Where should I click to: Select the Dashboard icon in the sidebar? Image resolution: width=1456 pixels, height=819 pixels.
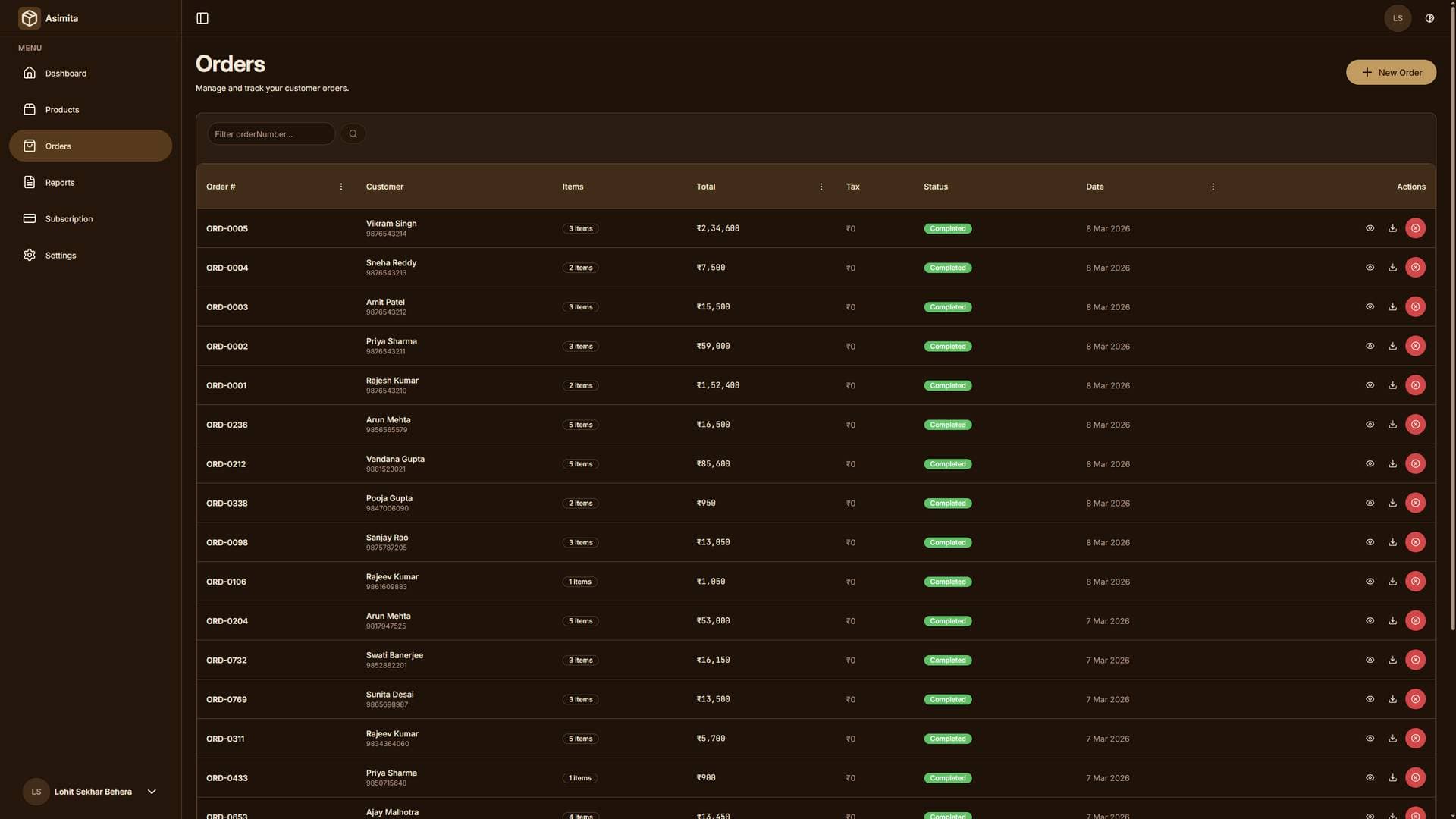coord(30,73)
